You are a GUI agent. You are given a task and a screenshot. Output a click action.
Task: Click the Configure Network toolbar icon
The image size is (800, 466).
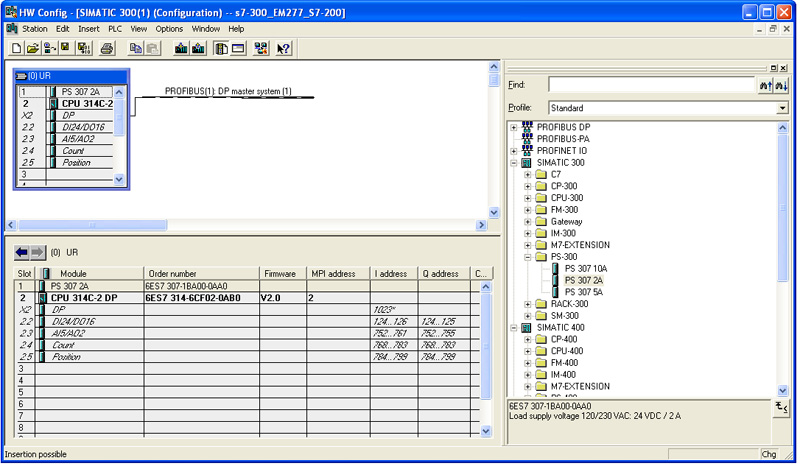(x=261, y=48)
